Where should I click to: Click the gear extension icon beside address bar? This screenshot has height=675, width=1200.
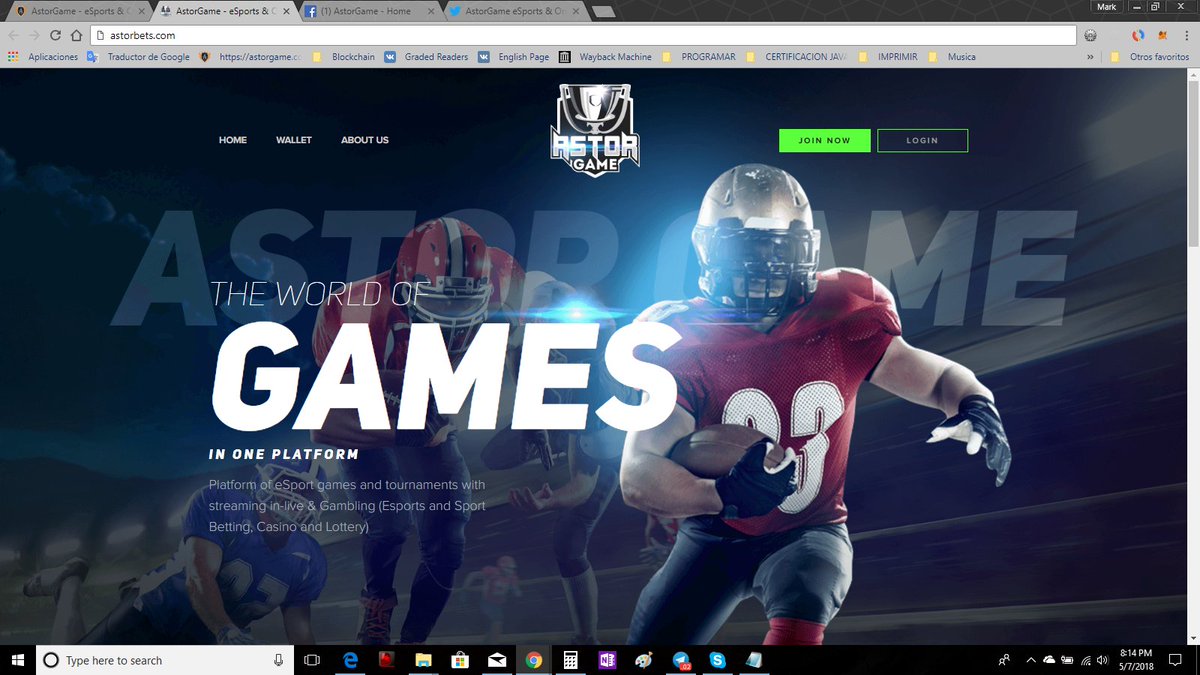(1090, 35)
